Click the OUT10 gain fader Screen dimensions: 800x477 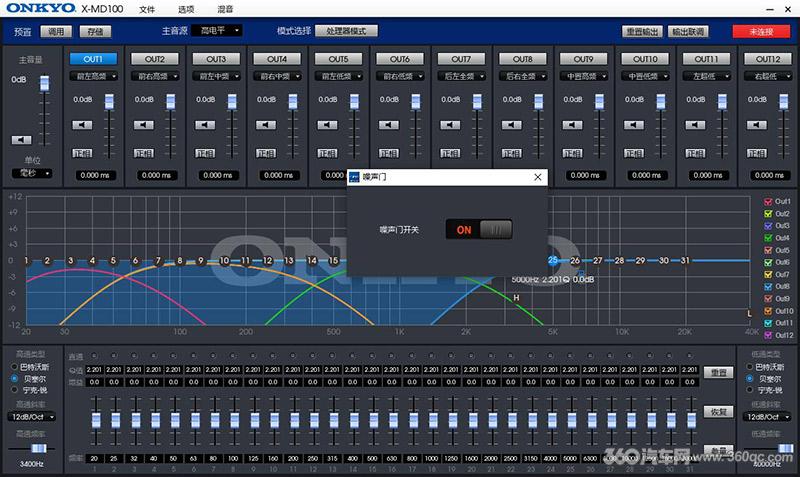click(x=661, y=102)
